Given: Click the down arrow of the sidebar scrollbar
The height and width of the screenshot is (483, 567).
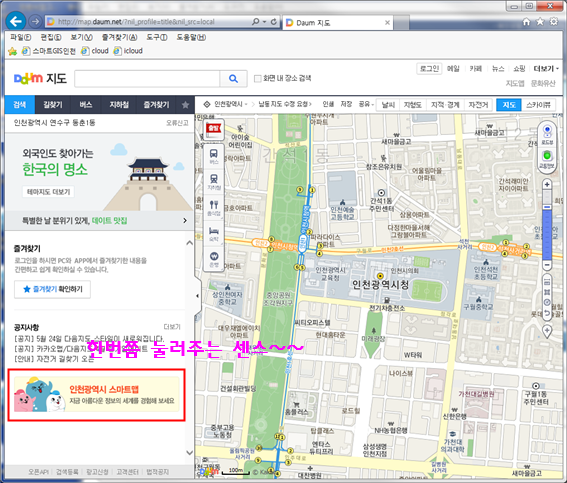Looking at the screenshot, I should pyautogui.click(x=189, y=452).
